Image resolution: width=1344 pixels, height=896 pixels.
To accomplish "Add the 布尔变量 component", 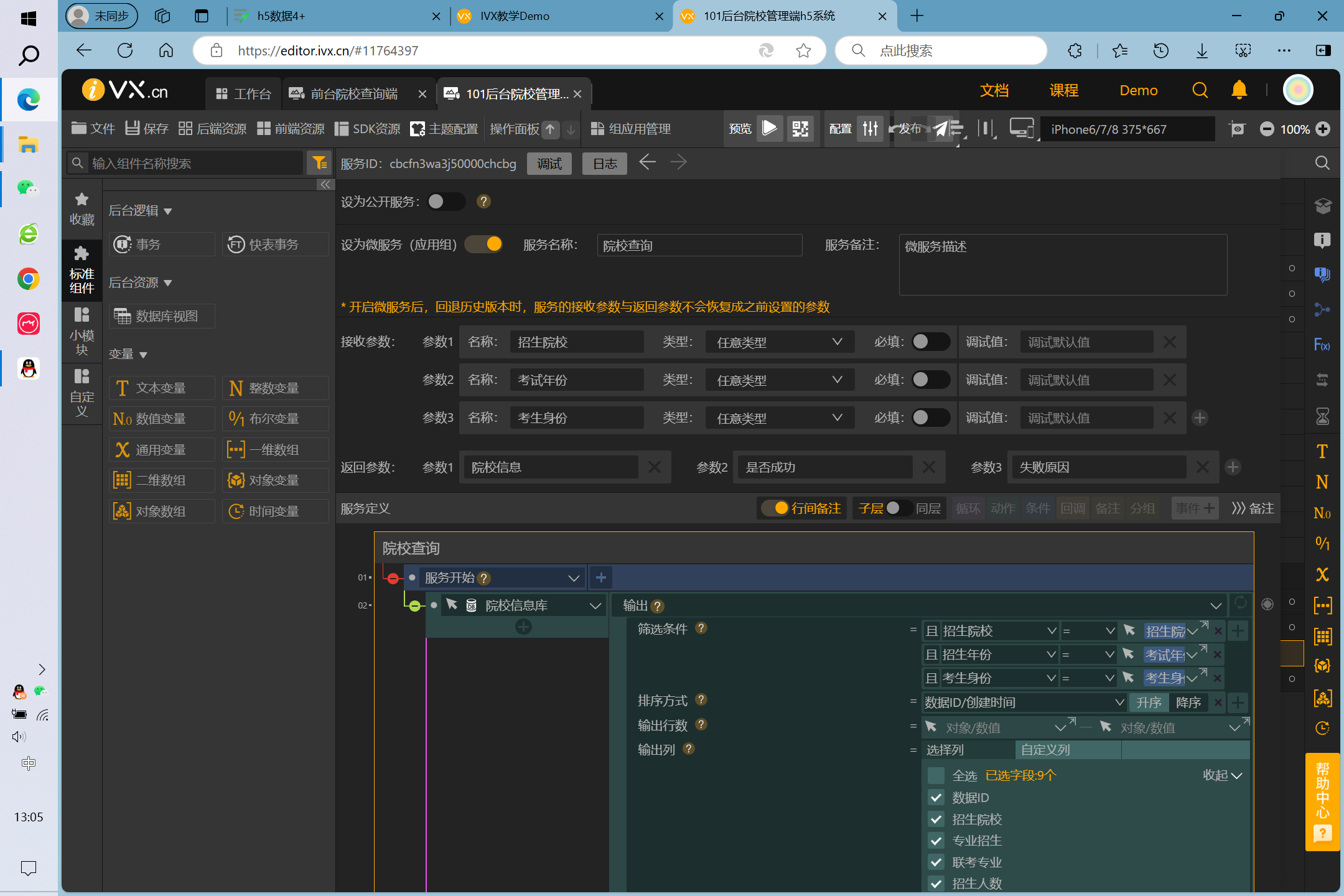I will pyautogui.click(x=275, y=419).
